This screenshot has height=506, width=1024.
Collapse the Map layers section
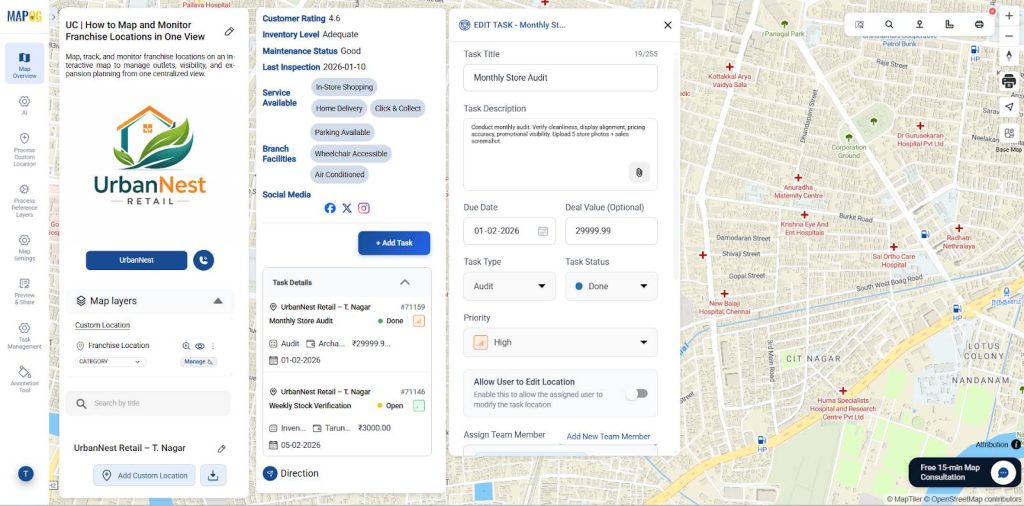(x=218, y=301)
